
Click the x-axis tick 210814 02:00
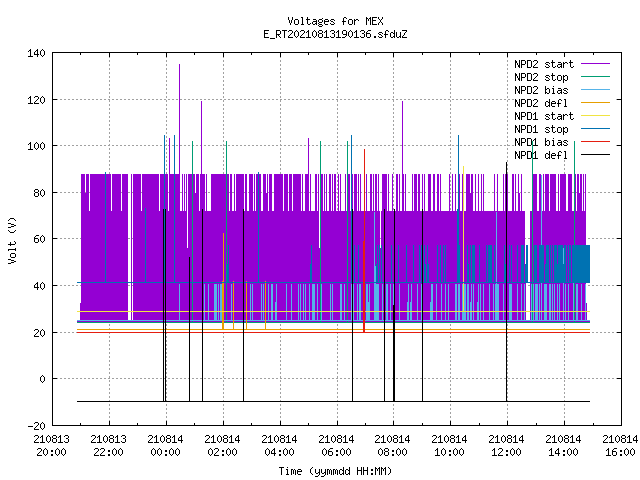pos(222,446)
